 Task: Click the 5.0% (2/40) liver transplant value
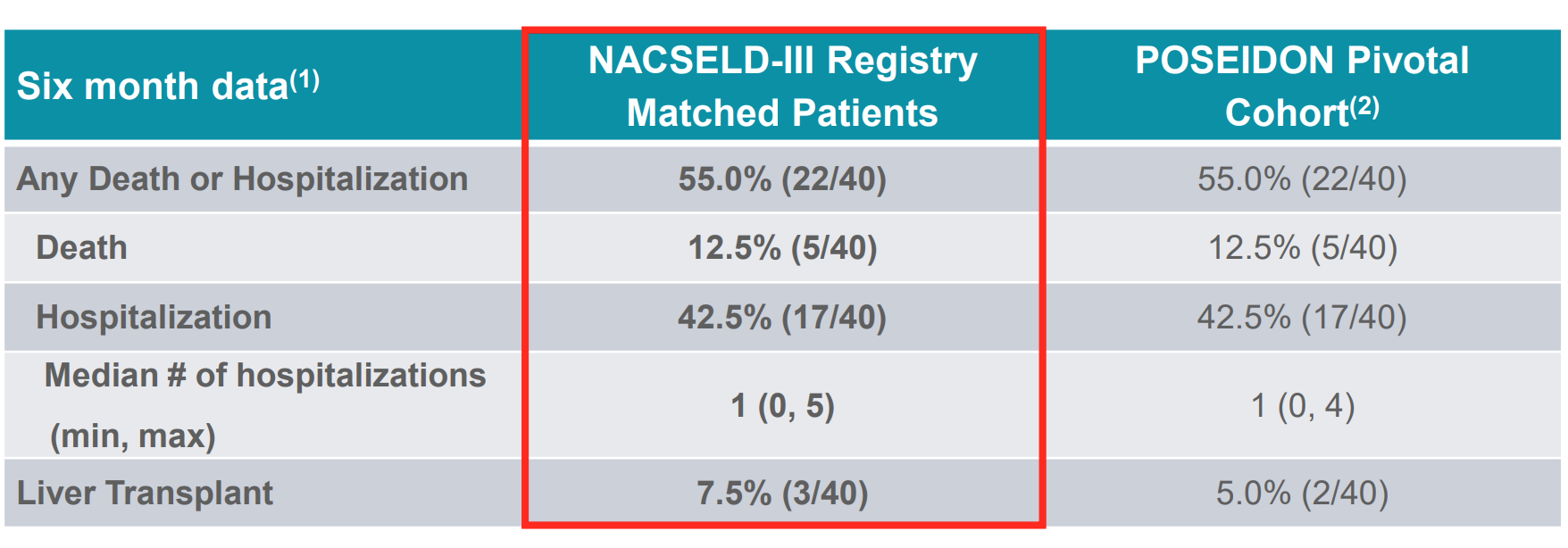(1302, 494)
